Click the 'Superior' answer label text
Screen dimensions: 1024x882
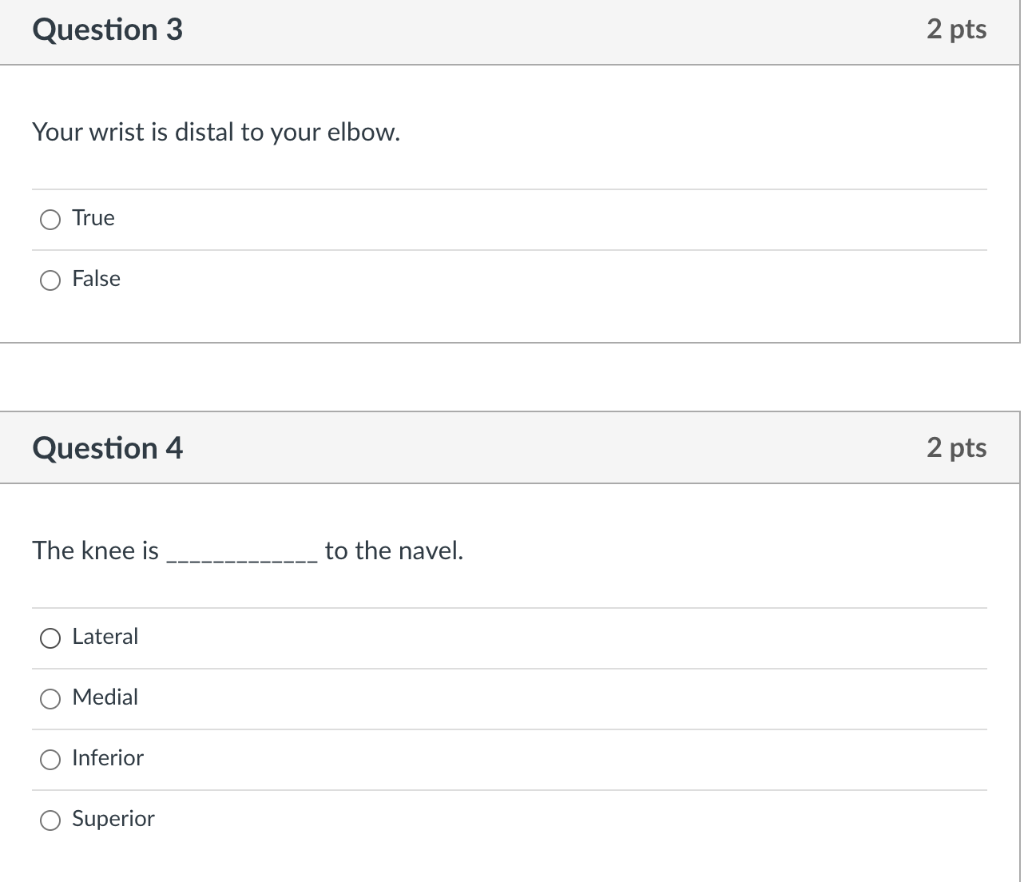point(113,819)
